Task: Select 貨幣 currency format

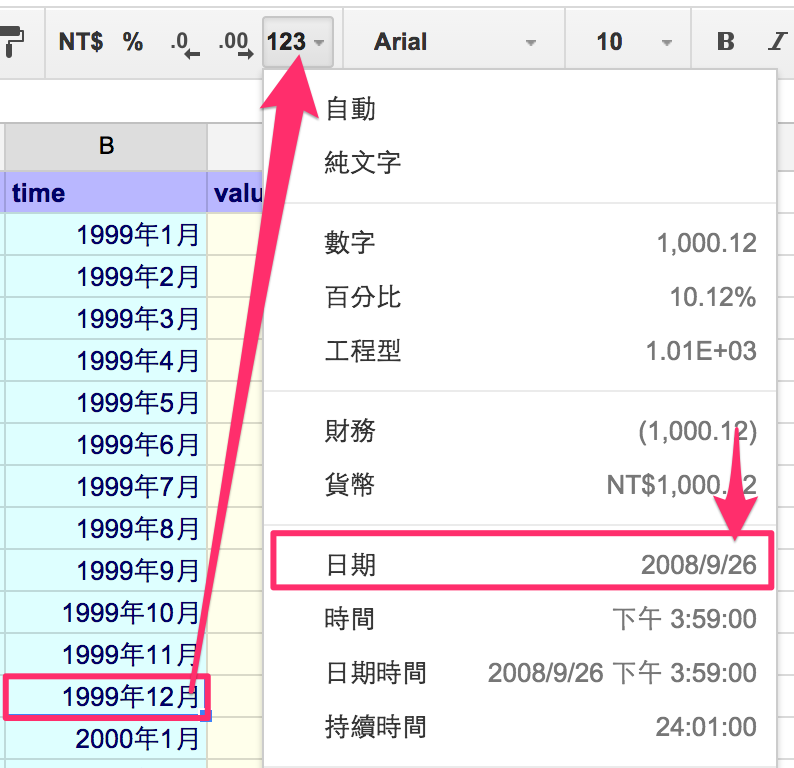Action: pos(520,485)
